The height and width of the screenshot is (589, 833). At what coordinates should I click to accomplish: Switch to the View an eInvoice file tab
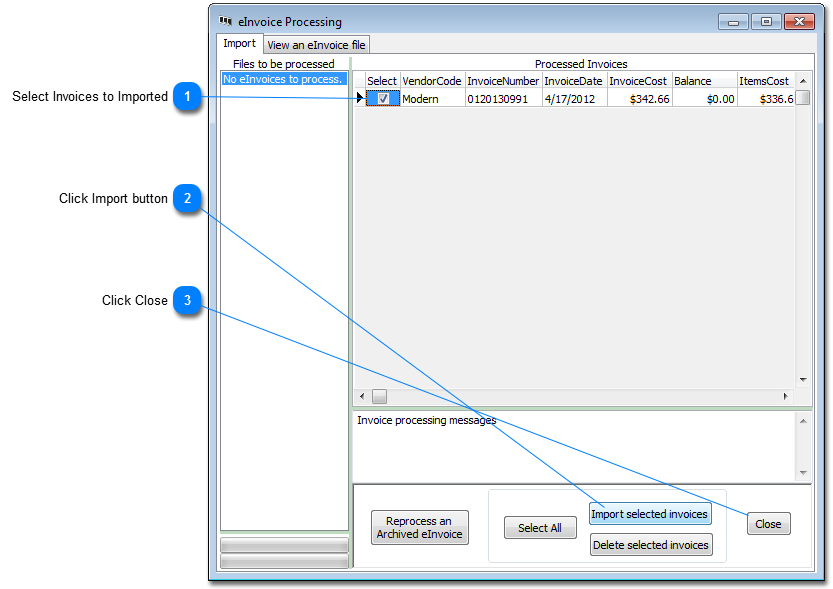(315, 44)
